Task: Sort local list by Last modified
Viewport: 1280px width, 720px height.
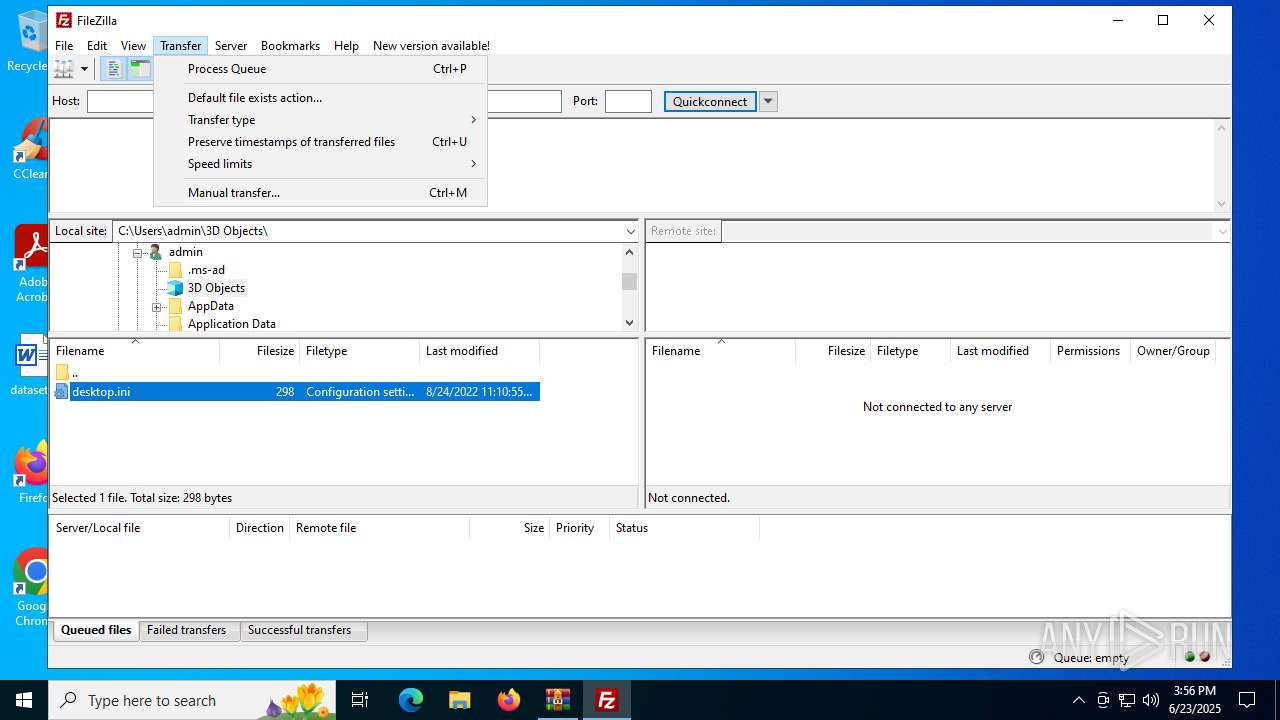Action: click(480, 351)
